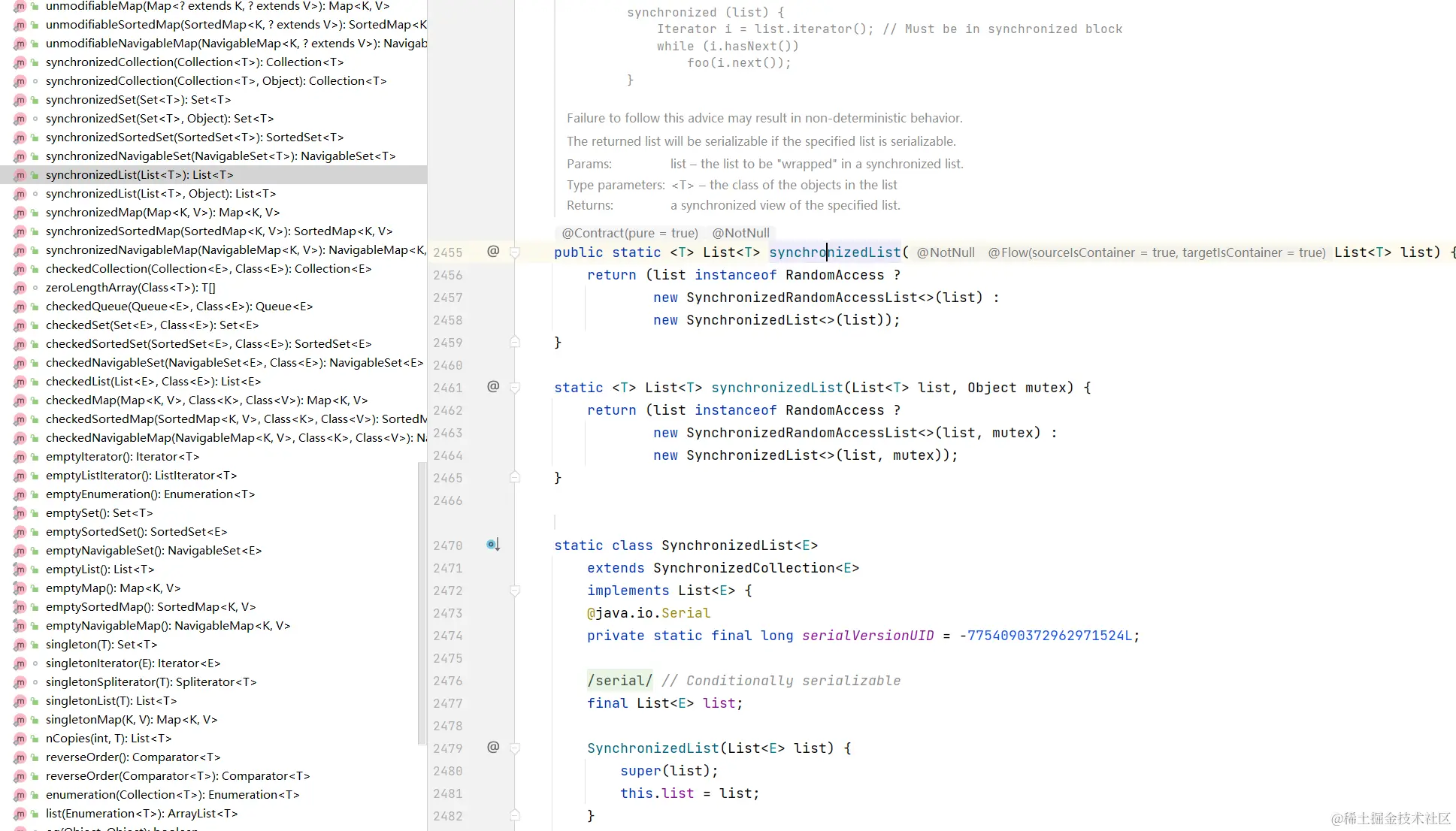Collapse the fold marker on line 2455
Viewport: 1456px width, 831px height.
point(515,253)
